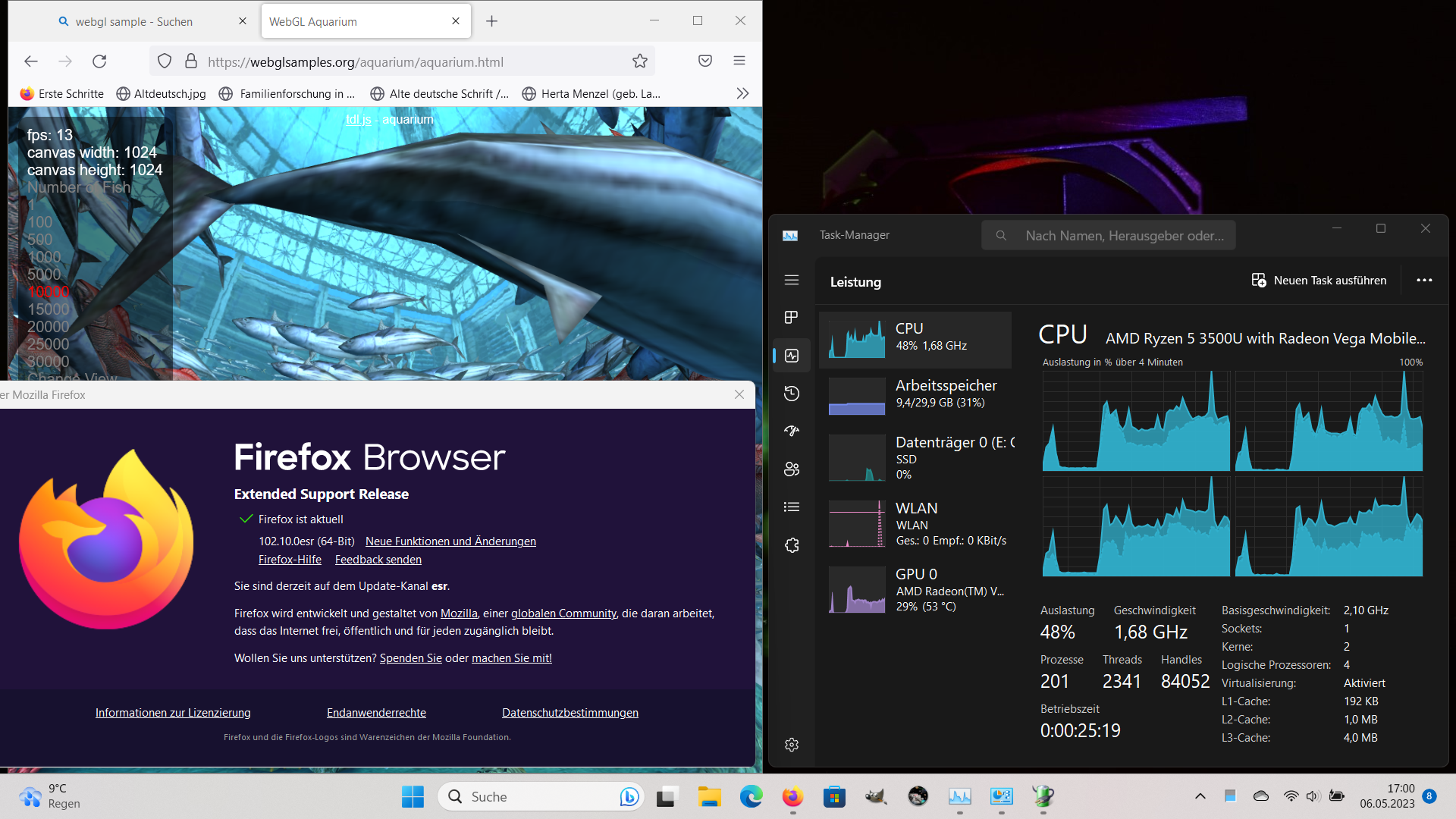Open Details list sidebar icon in Task Manager

[x=792, y=507]
